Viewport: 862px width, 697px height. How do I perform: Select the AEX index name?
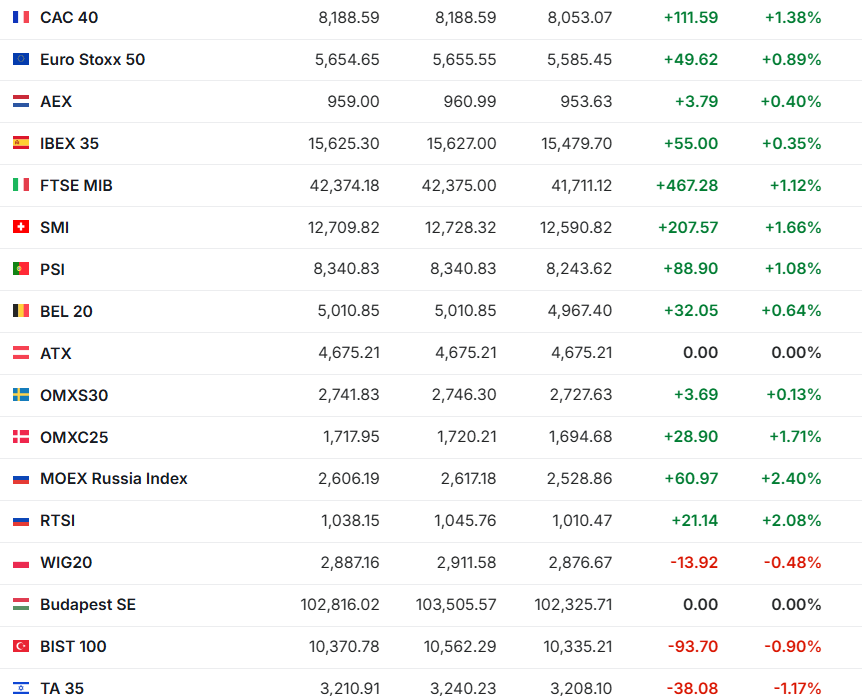(x=56, y=101)
